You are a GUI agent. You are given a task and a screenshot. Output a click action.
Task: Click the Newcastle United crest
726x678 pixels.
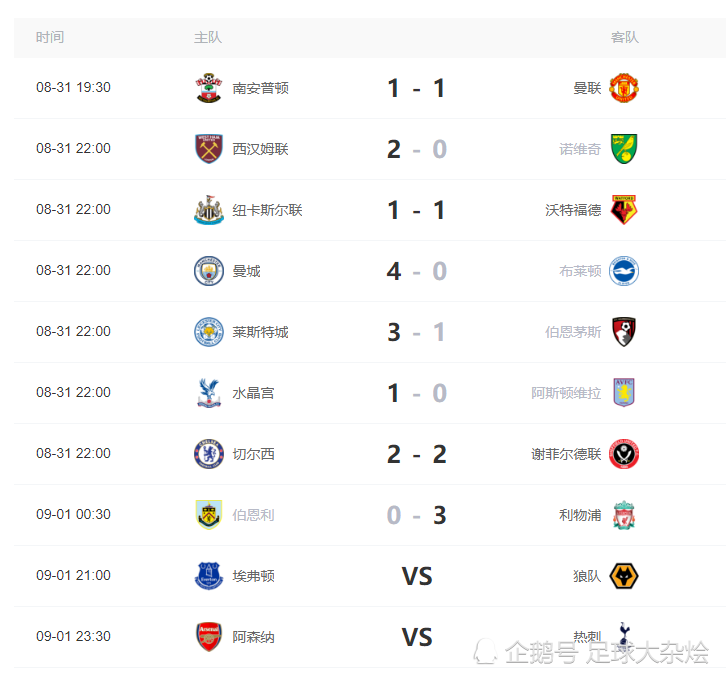click(x=209, y=210)
